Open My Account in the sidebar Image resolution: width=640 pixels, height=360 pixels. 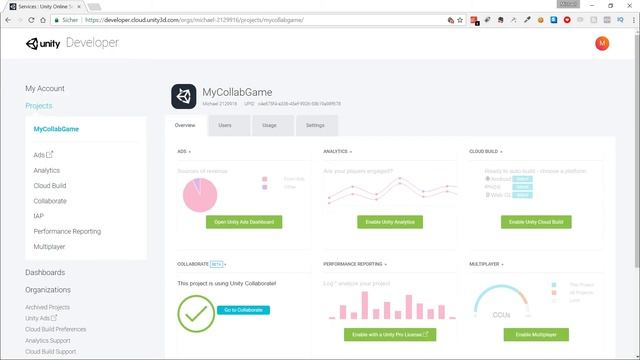[x=45, y=89]
